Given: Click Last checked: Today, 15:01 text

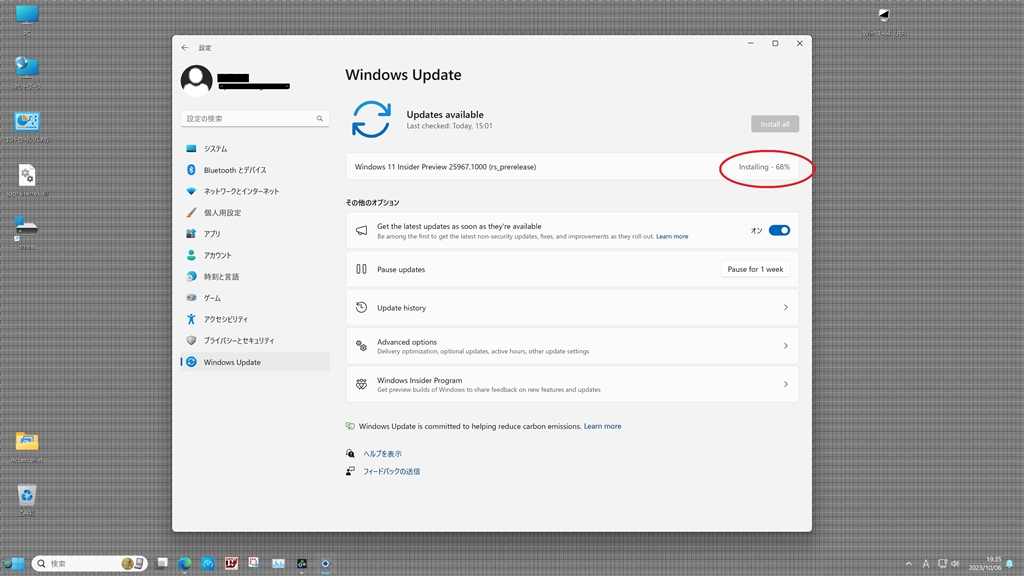Looking at the screenshot, I should point(449,126).
